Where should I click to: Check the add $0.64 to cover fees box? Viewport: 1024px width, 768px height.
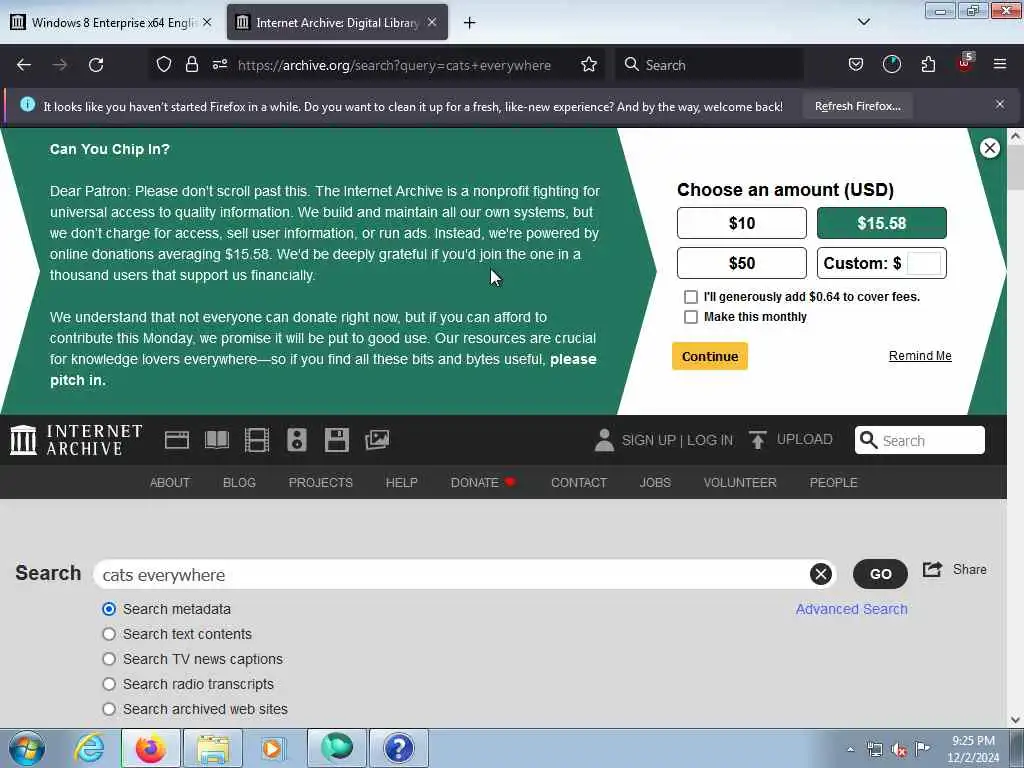[690, 297]
